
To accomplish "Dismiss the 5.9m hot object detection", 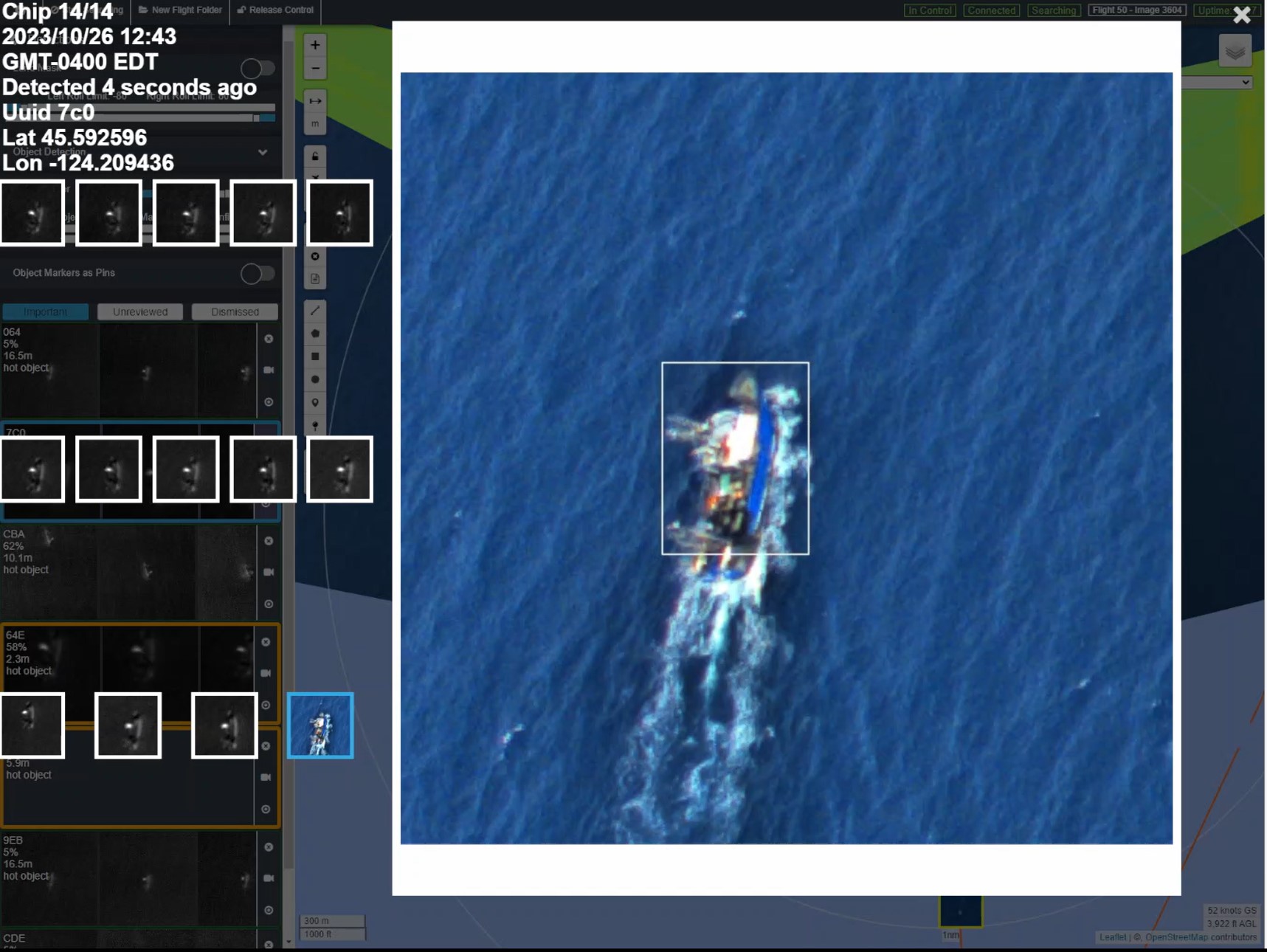I will 266,746.
